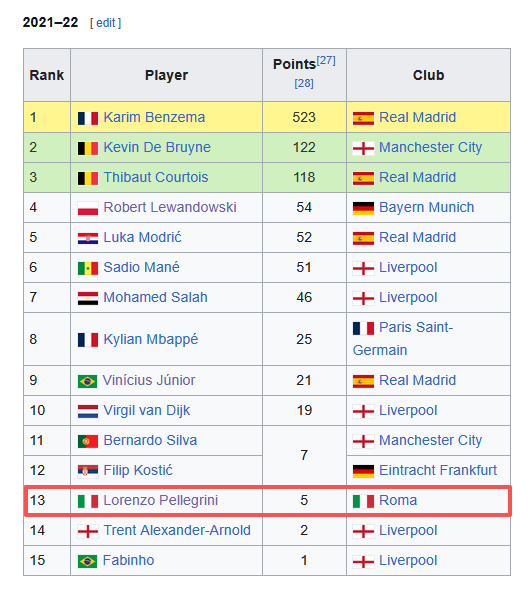Click the Dutch flag beside Virgil van Dijk
The width and height of the screenshot is (528, 601).
[x=88, y=411]
